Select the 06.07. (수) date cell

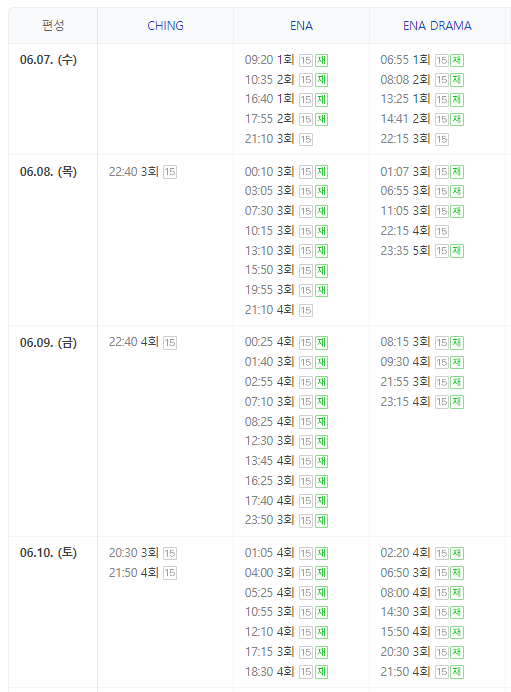[49, 60]
